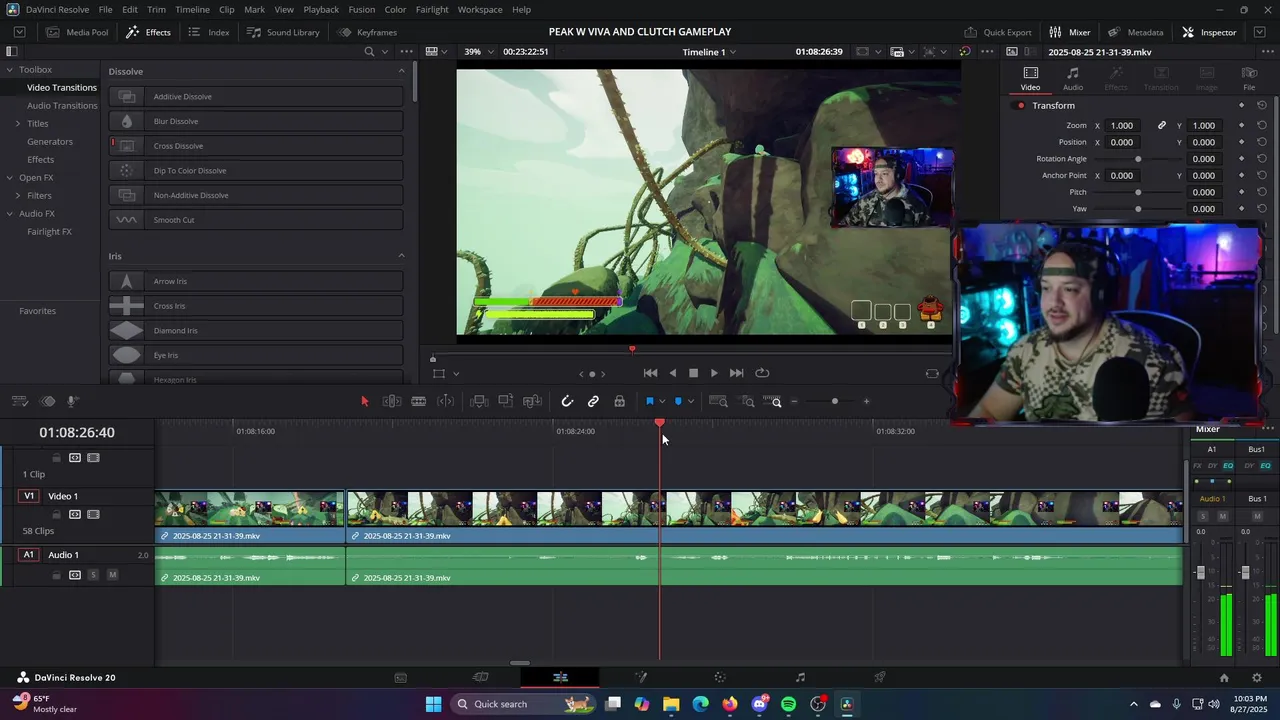Viewport: 1280px width, 720px height.
Task: Reset the Zoom parameter in Inspector
Action: 1262,125
